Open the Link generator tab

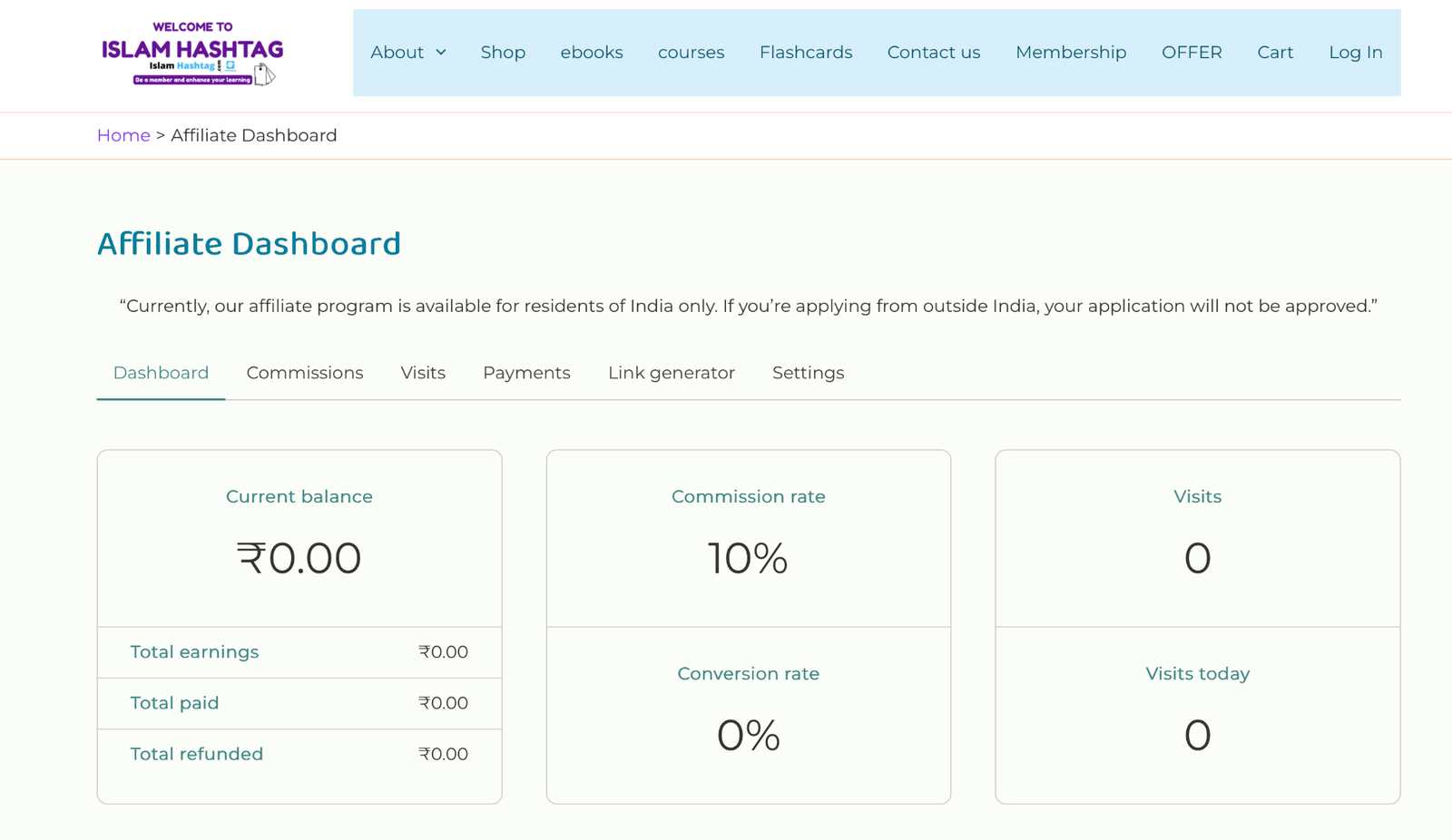click(x=672, y=373)
